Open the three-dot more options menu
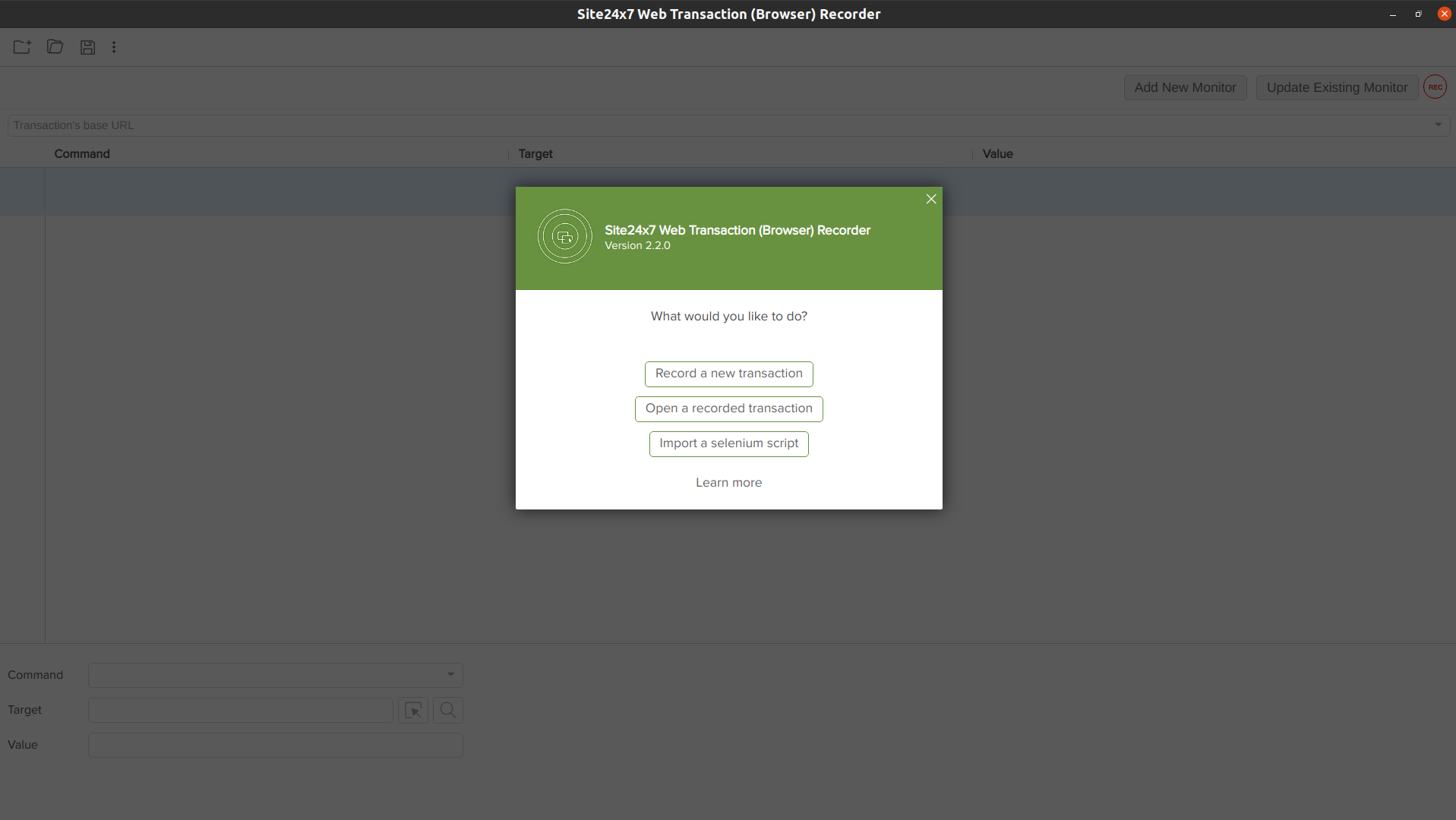The image size is (1456, 820). [114, 47]
